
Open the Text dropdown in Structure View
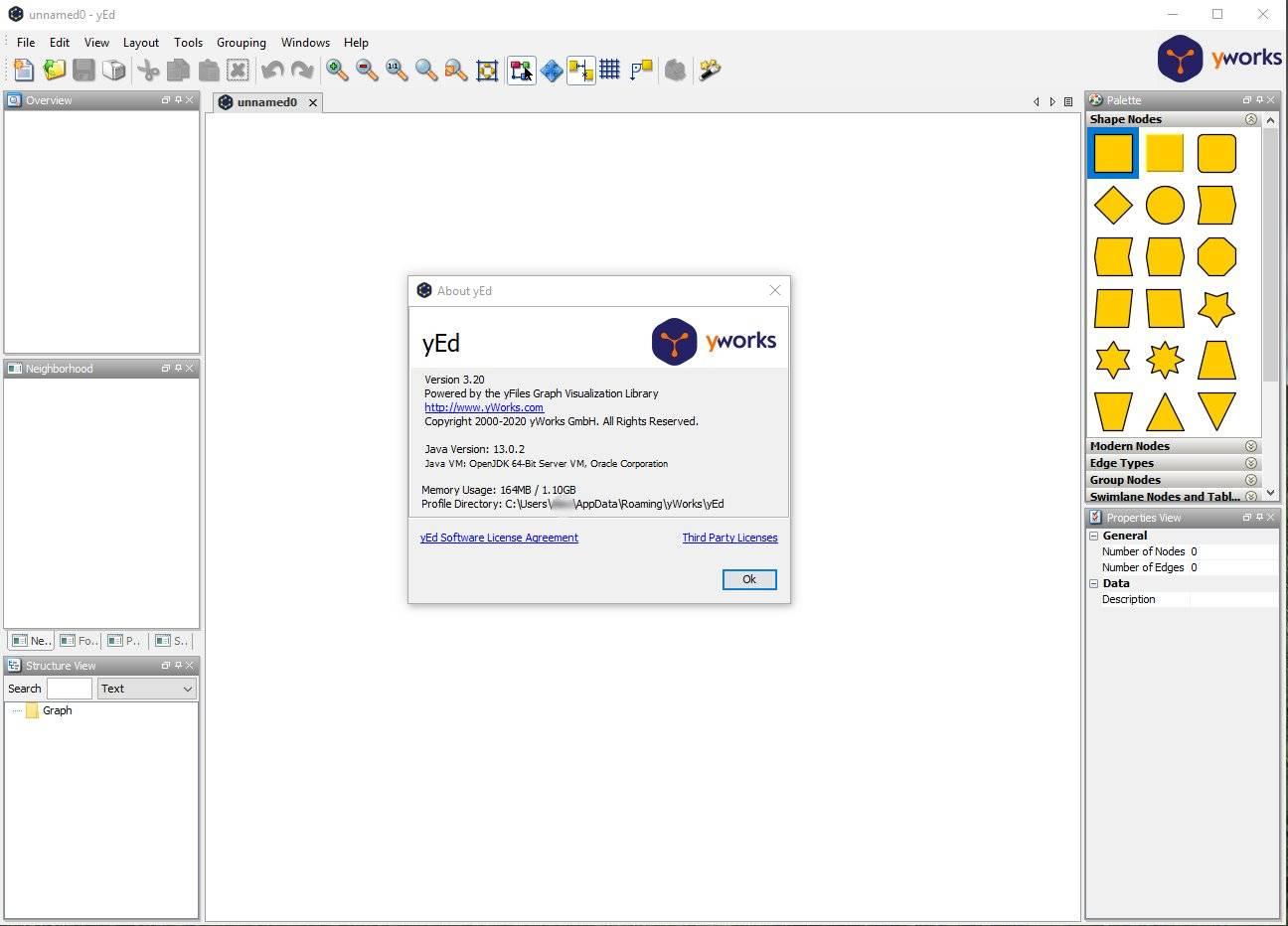pos(147,689)
